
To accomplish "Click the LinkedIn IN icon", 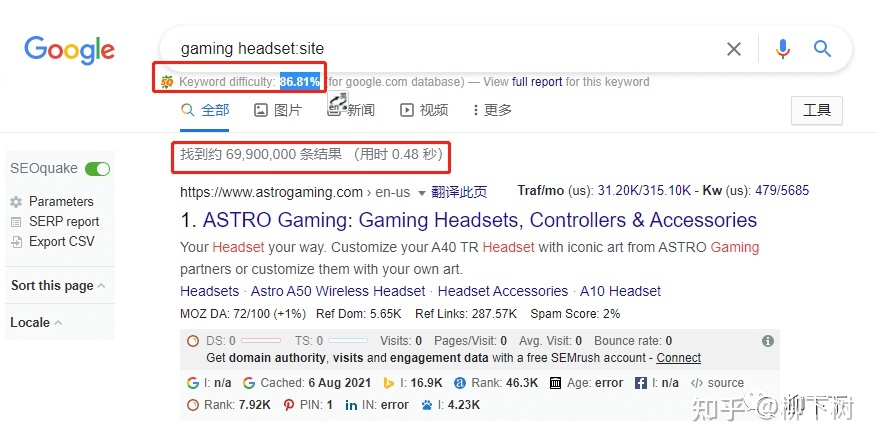I will pyautogui.click(x=351, y=405).
